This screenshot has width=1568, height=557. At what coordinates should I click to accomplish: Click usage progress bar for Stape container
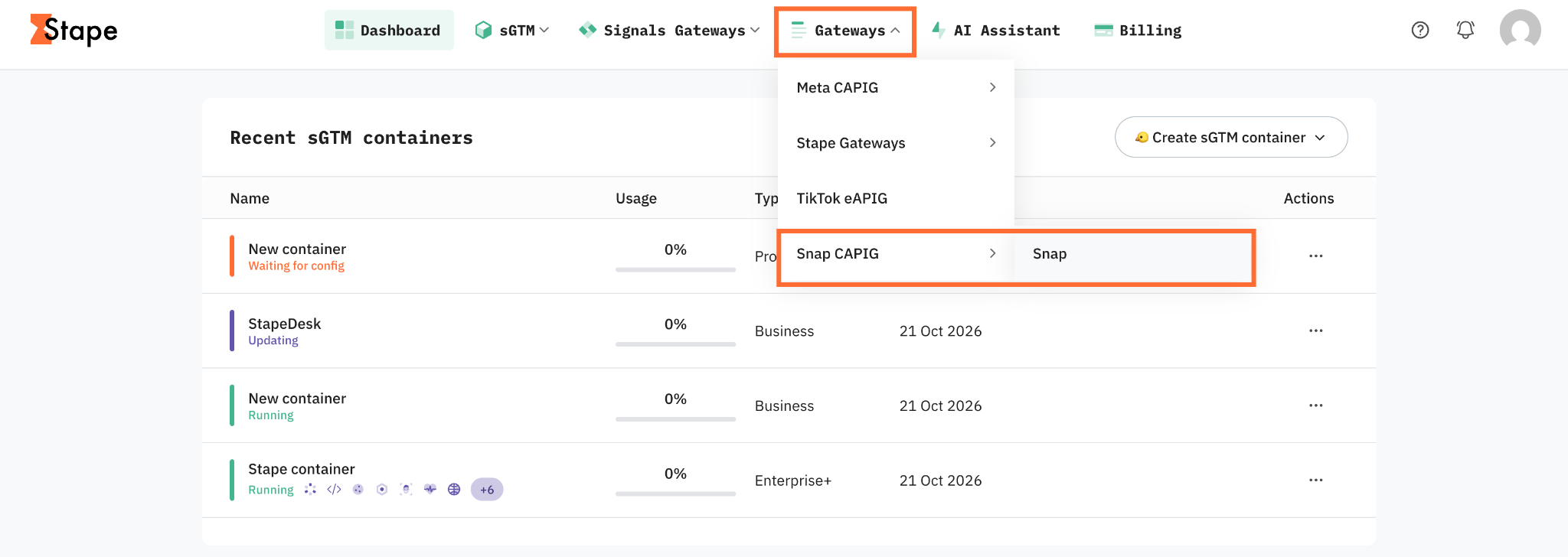675,494
